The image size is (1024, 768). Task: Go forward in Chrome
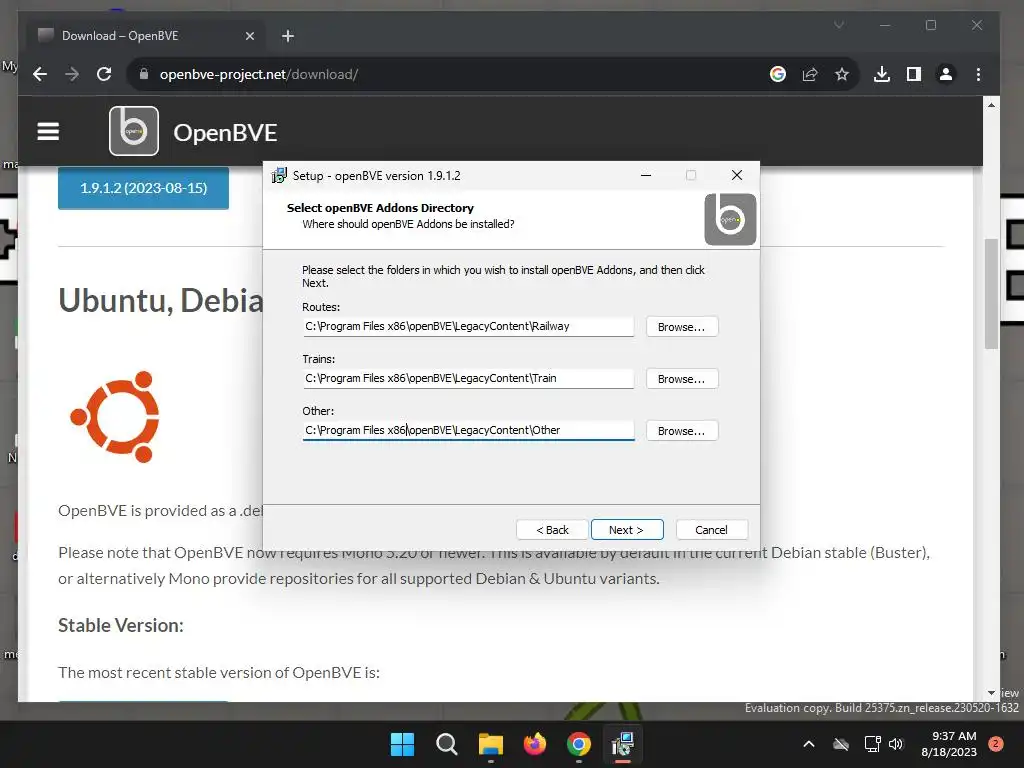(x=72, y=74)
